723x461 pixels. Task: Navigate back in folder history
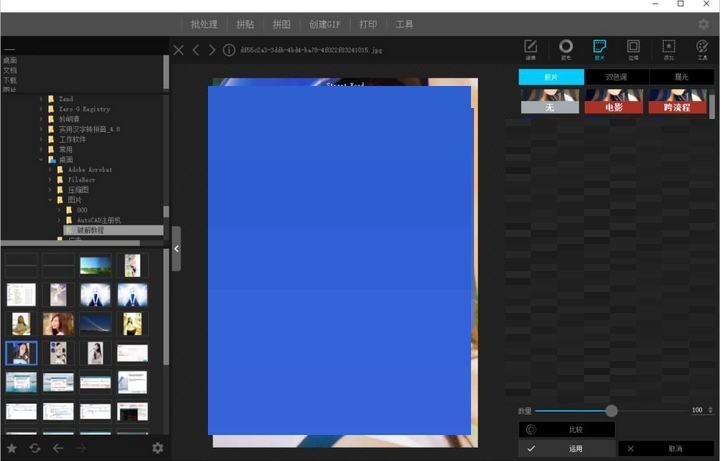click(58, 448)
